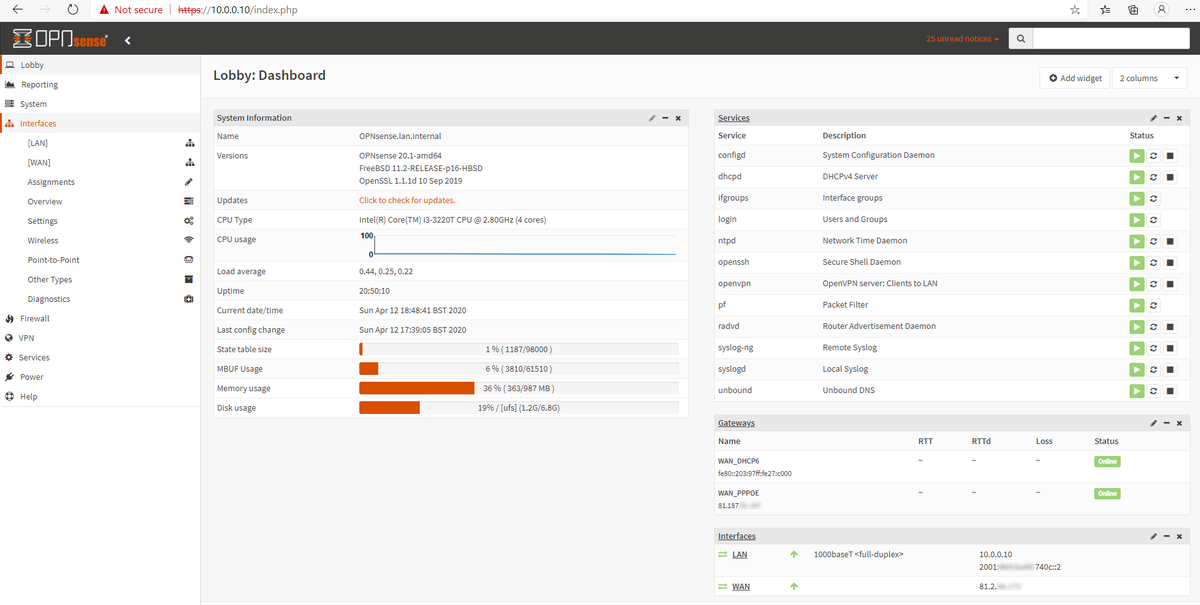Viewport: 1200px width, 605px height.
Task: Restart the openvpn service
Action: point(1152,283)
